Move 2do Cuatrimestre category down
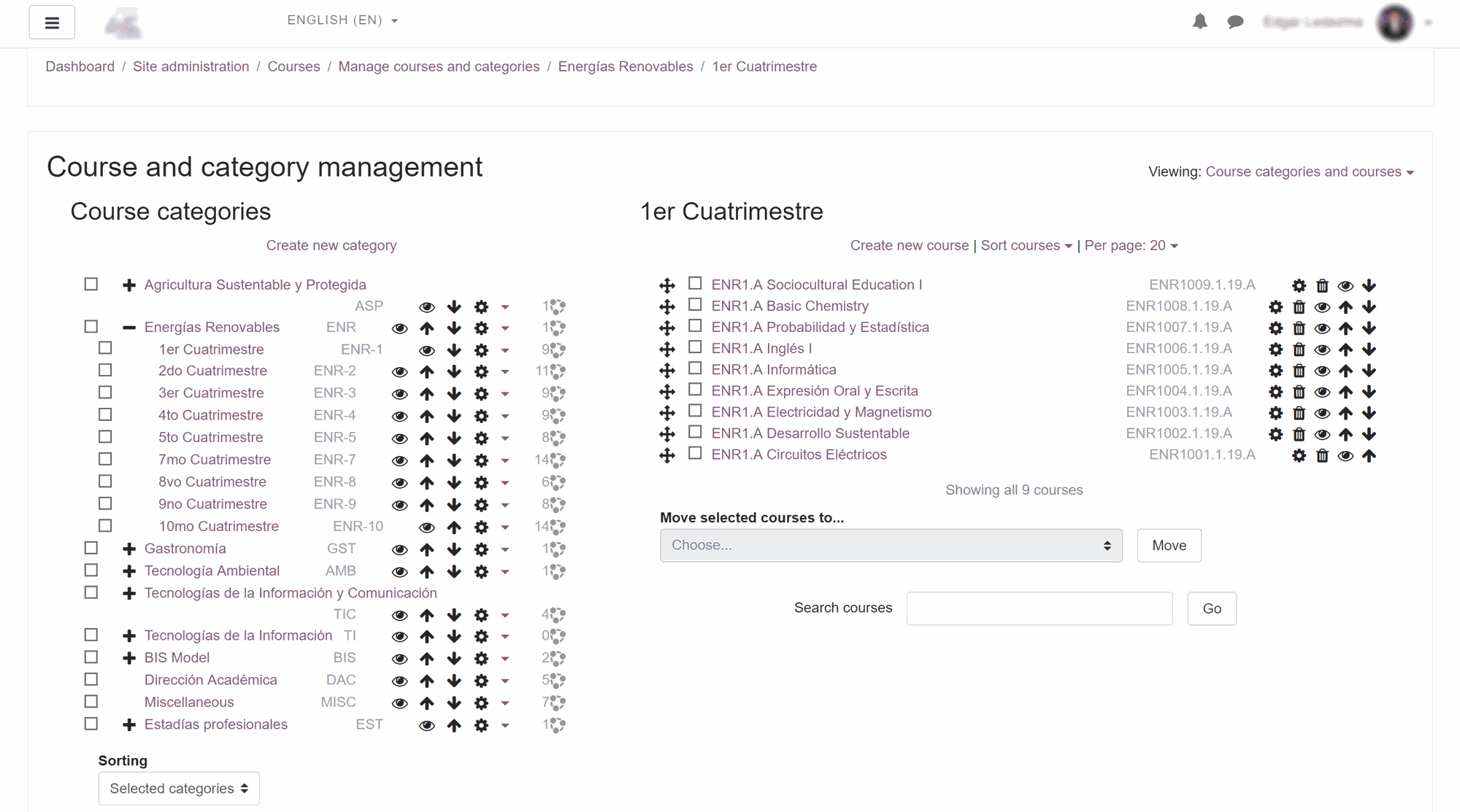The image size is (1460, 812). 454,371
